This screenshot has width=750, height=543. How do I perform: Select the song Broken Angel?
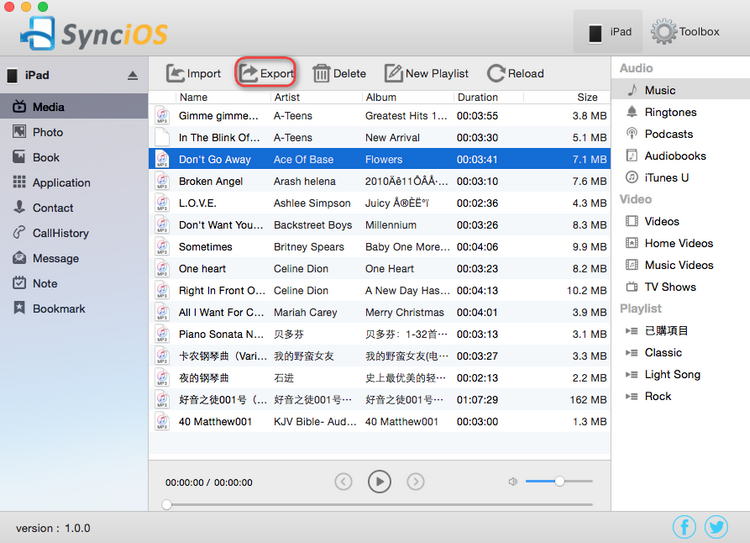[379, 181]
